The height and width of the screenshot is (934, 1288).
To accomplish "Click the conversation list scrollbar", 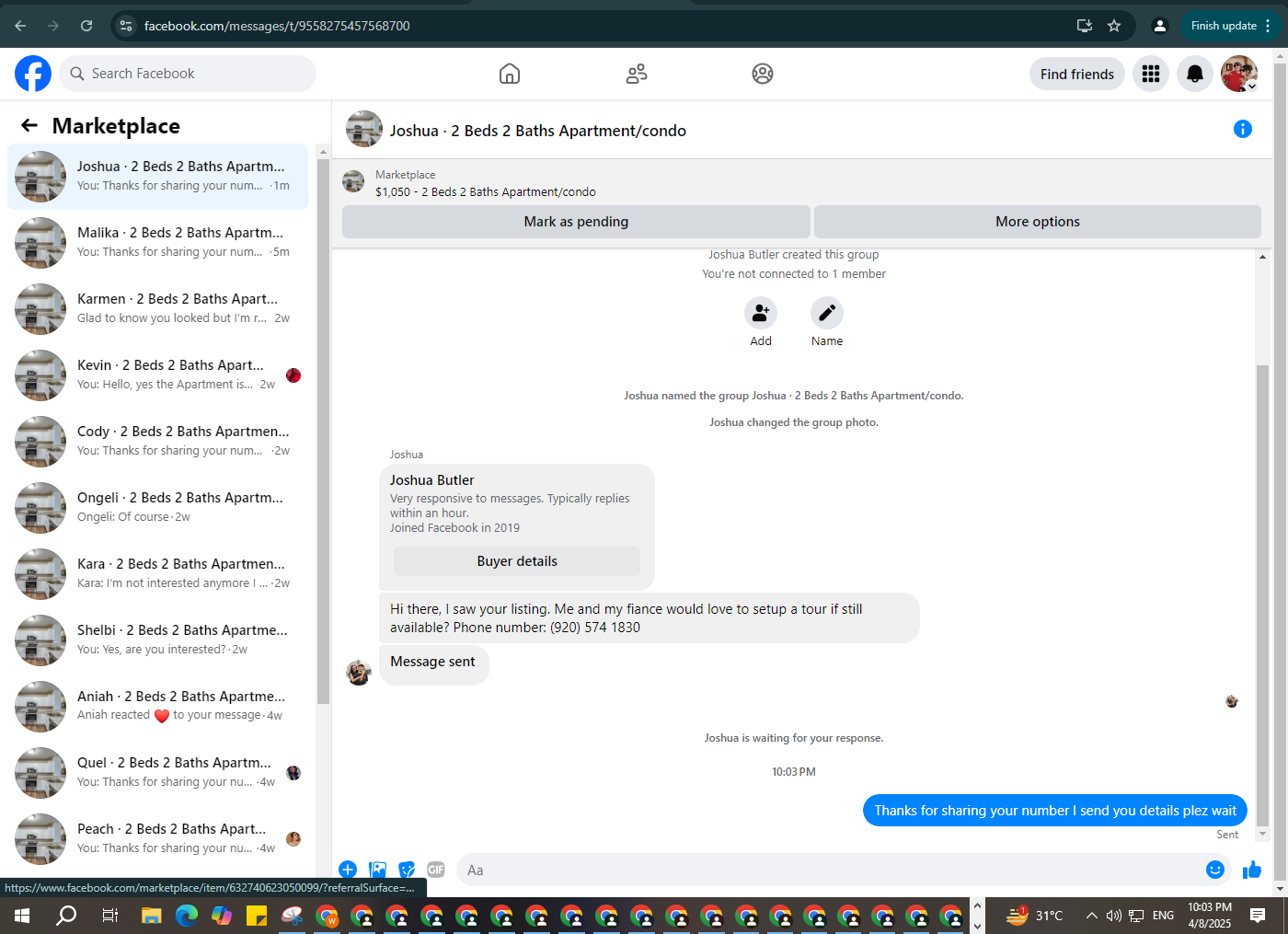I will point(323,431).
